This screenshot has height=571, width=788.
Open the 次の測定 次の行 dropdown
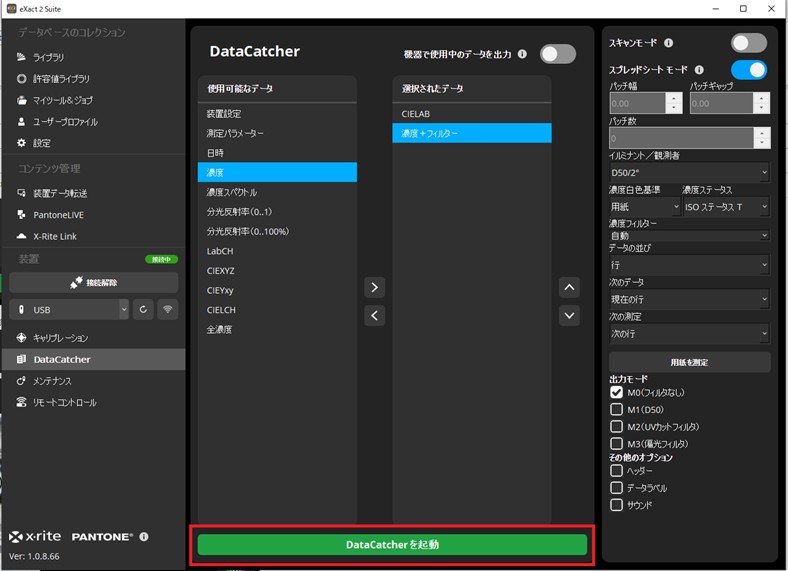point(689,333)
